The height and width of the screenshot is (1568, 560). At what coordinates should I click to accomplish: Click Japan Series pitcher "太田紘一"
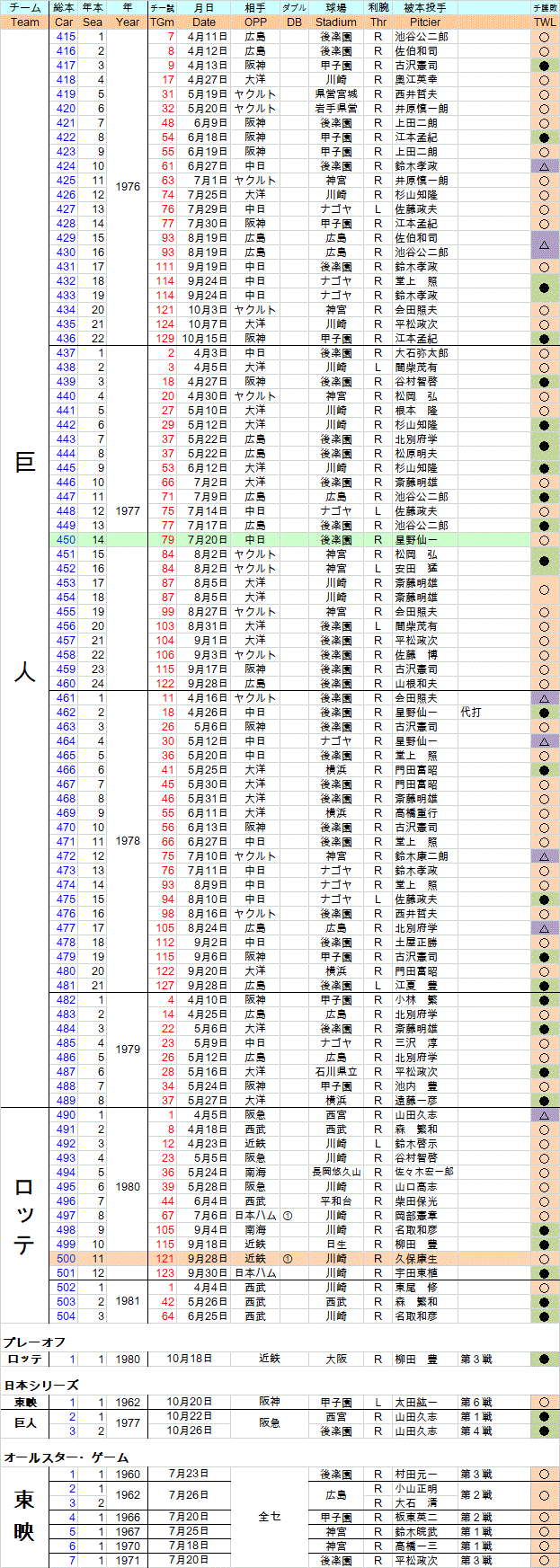416,1403
